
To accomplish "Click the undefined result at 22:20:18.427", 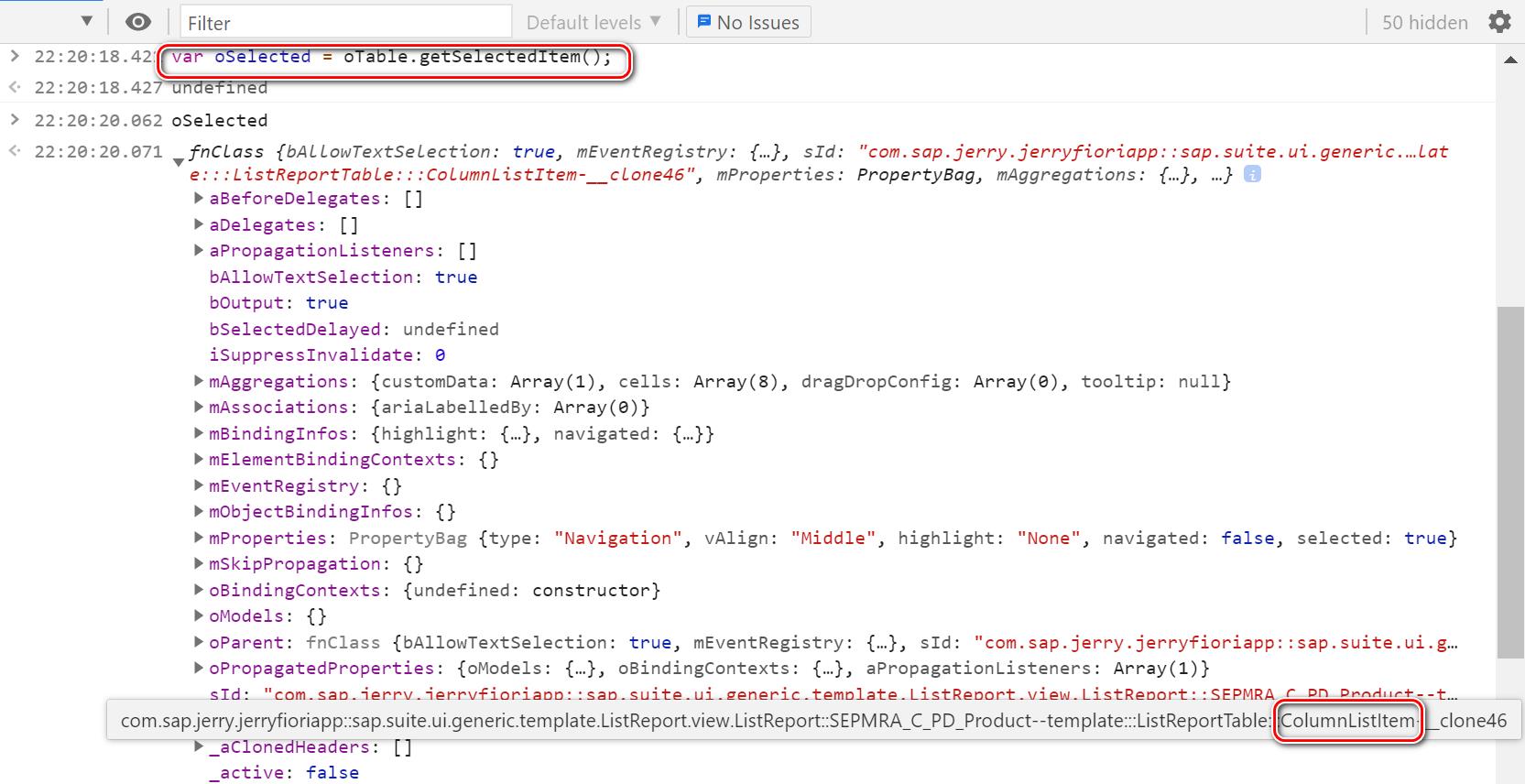I will point(220,88).
